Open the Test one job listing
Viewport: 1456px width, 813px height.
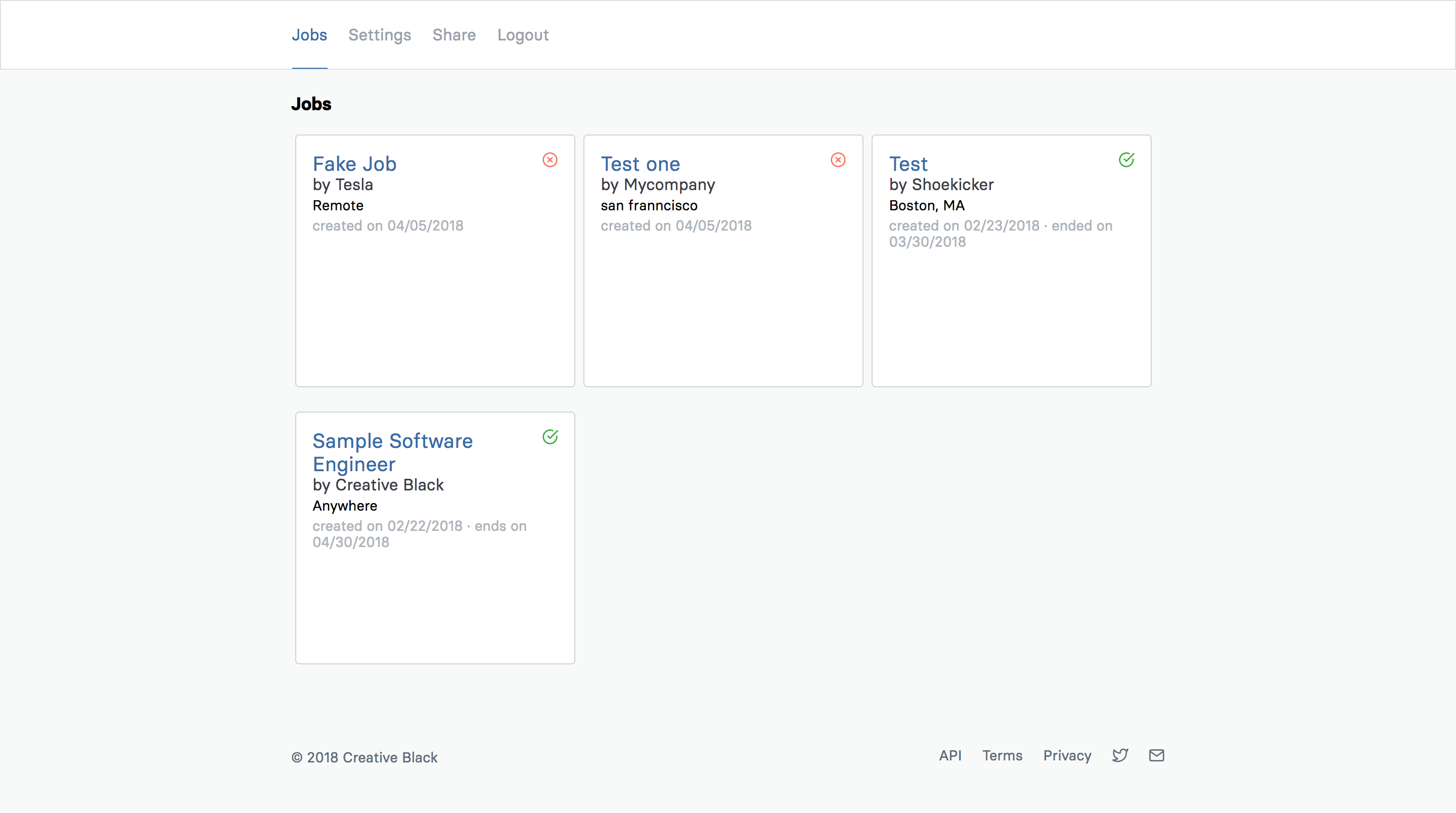click(x=641, y=164)
